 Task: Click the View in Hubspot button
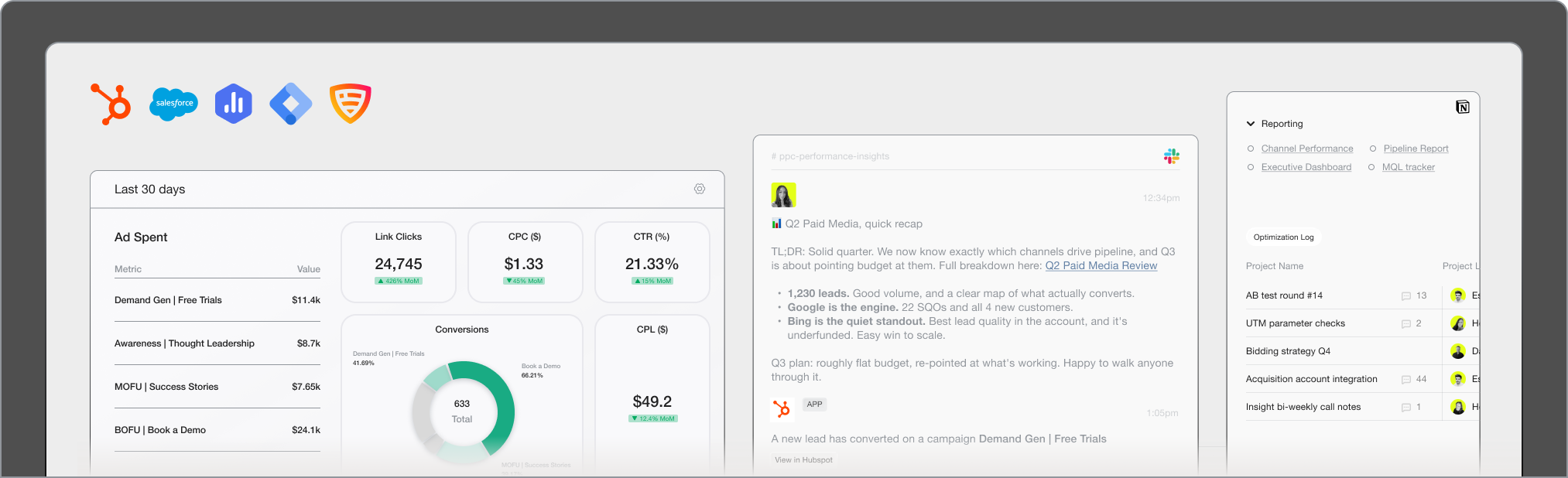point(803,460)
